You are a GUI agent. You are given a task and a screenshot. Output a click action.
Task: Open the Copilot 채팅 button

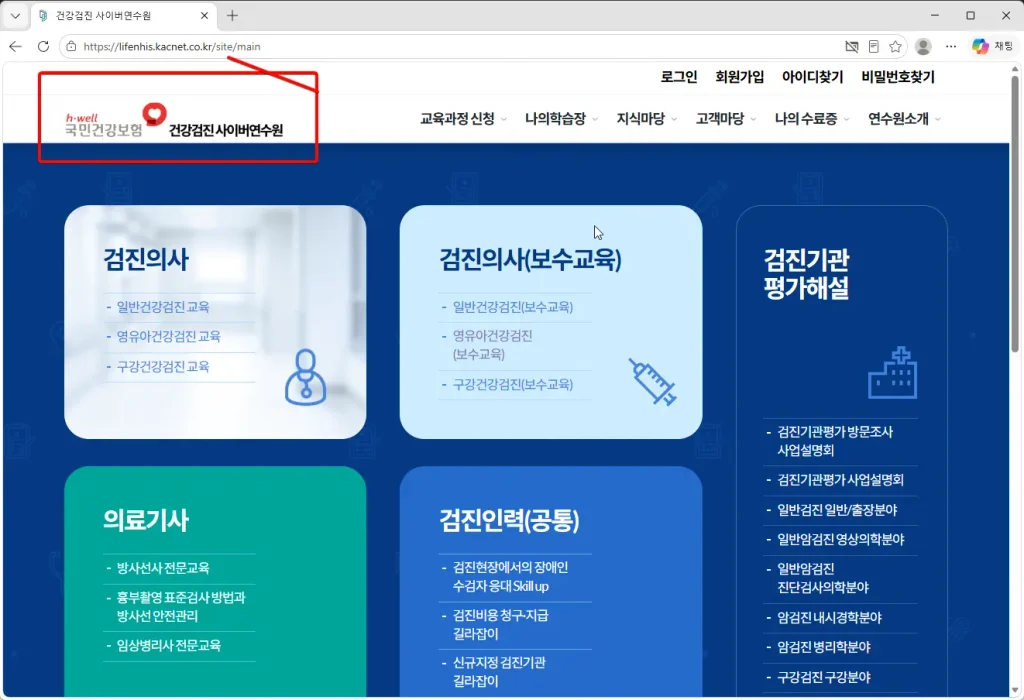992,46
